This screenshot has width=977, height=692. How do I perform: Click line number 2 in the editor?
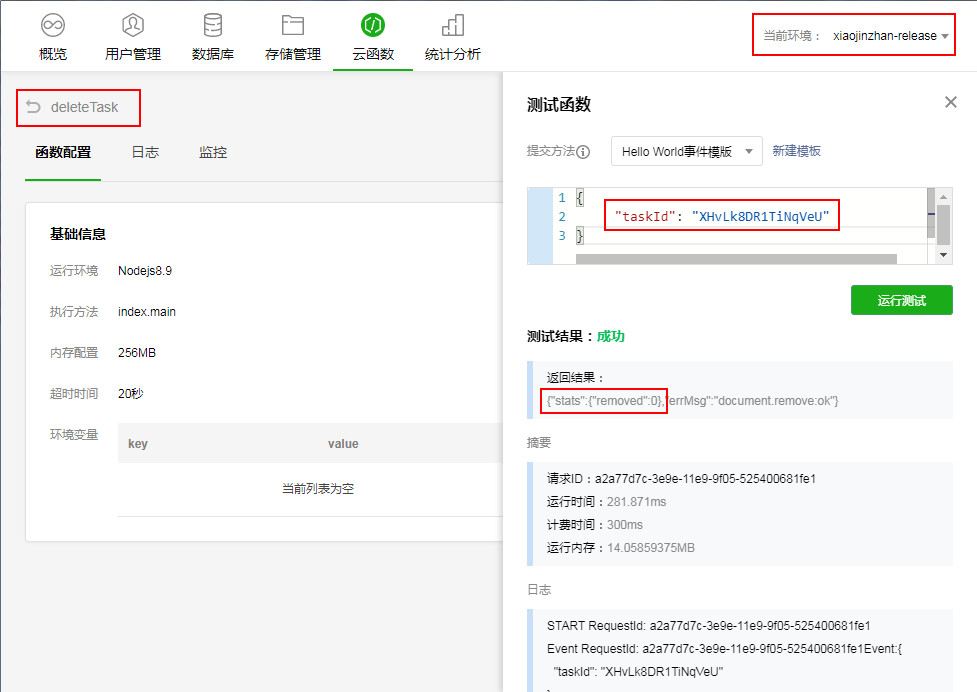tap(561, 216)
